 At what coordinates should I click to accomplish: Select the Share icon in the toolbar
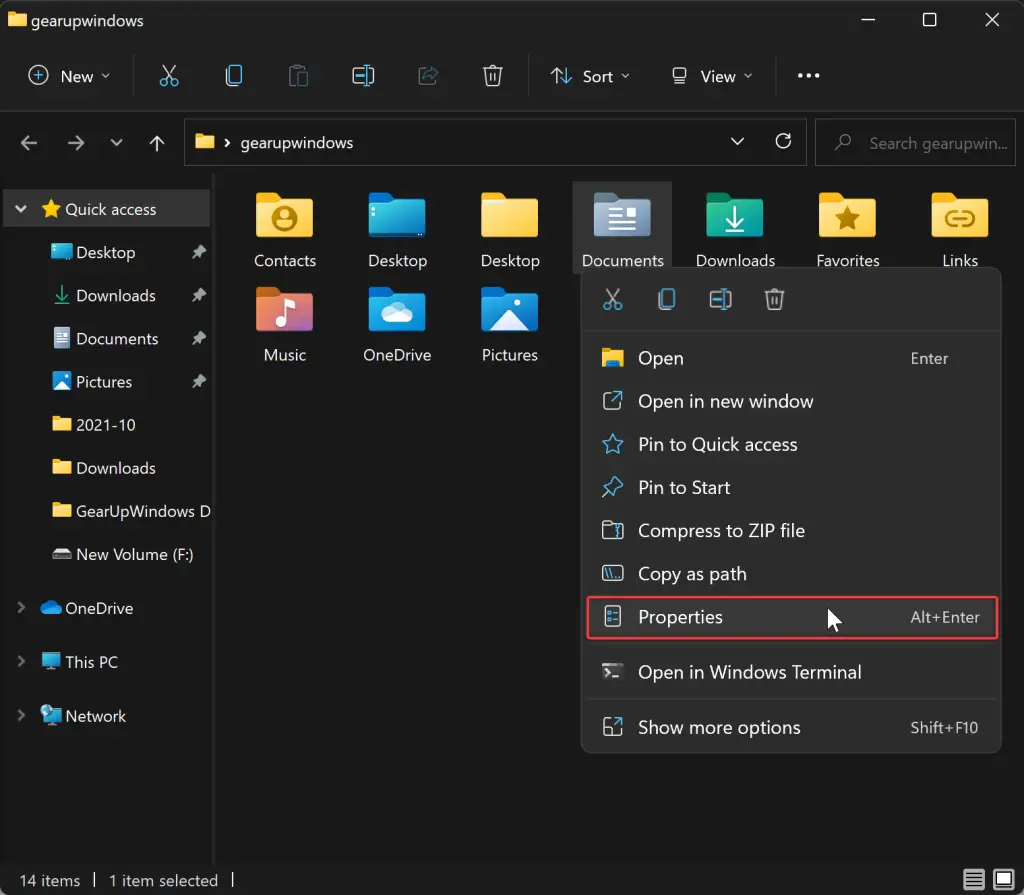coord(427,75)
